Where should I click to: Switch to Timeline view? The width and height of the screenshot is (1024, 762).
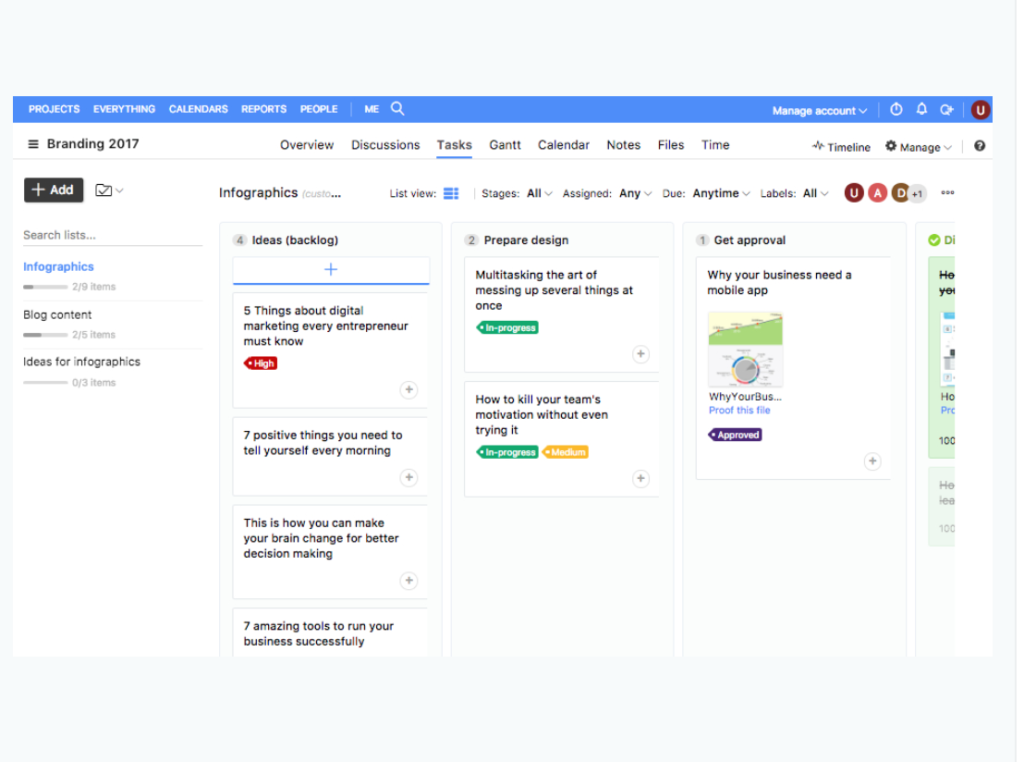[x=840, y=146]
